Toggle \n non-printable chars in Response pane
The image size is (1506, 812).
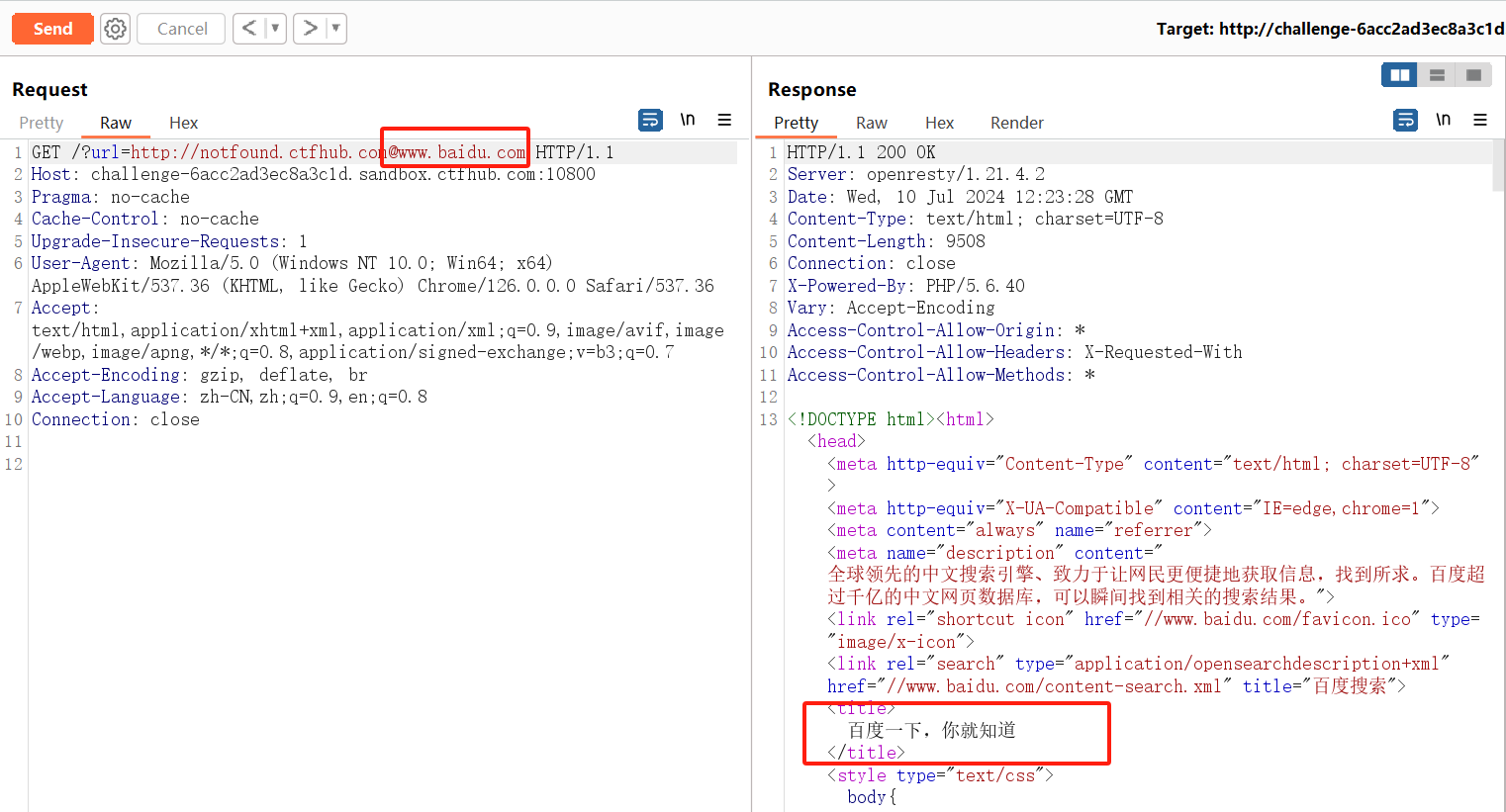point(1444,120)
